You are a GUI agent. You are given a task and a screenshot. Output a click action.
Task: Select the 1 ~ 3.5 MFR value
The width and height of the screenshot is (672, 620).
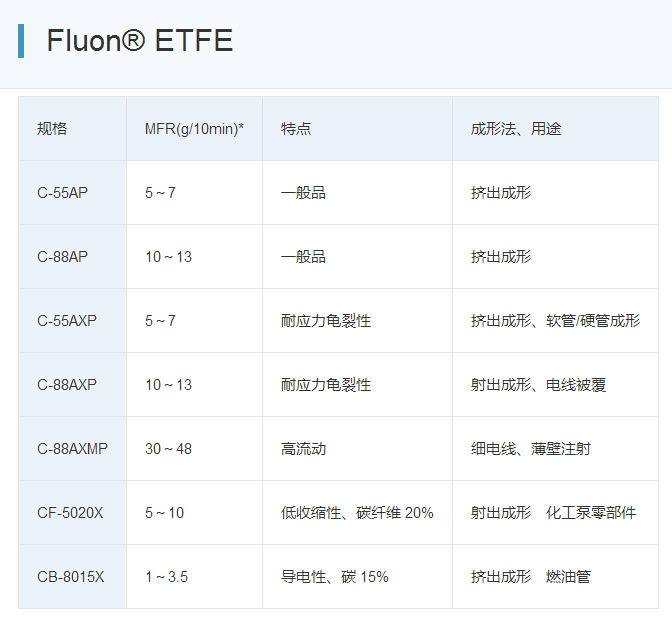166,577
